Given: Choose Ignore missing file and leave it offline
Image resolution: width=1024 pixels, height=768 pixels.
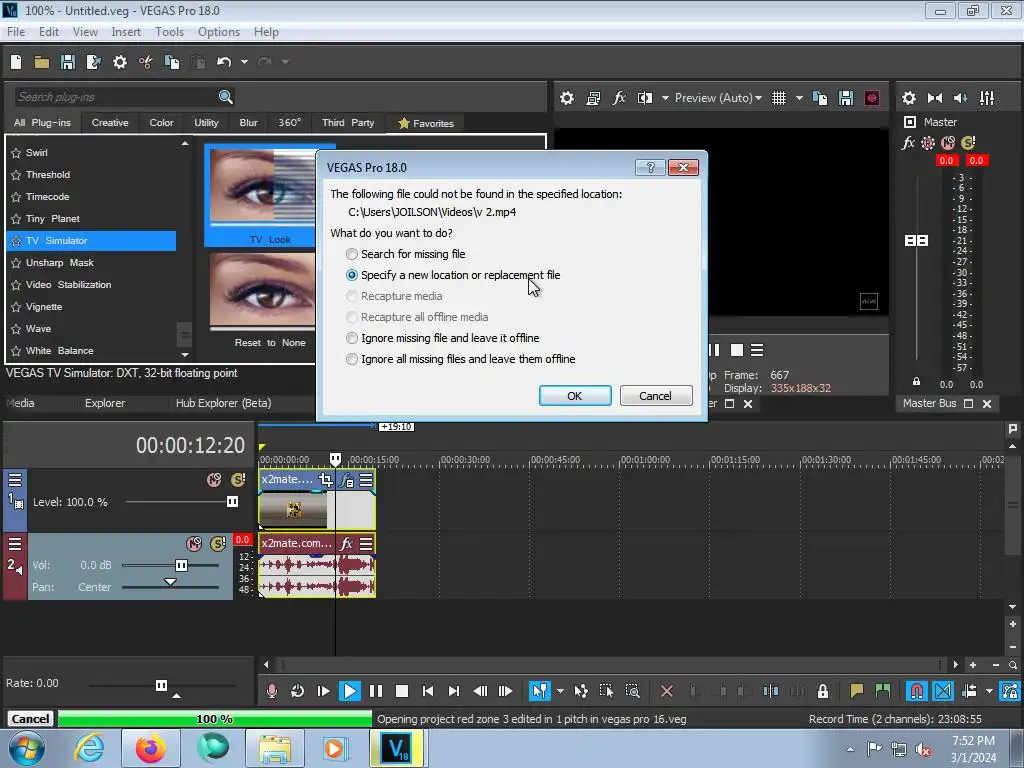Looking at the screenshot, I should tap(442, 338).
